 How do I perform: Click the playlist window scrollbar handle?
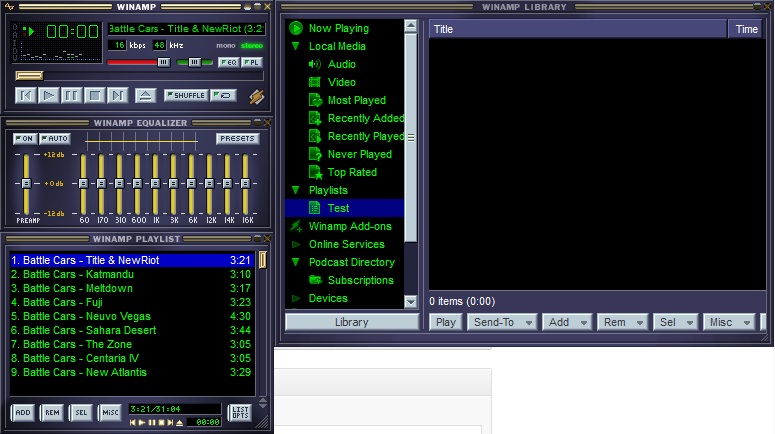point(262,260)
